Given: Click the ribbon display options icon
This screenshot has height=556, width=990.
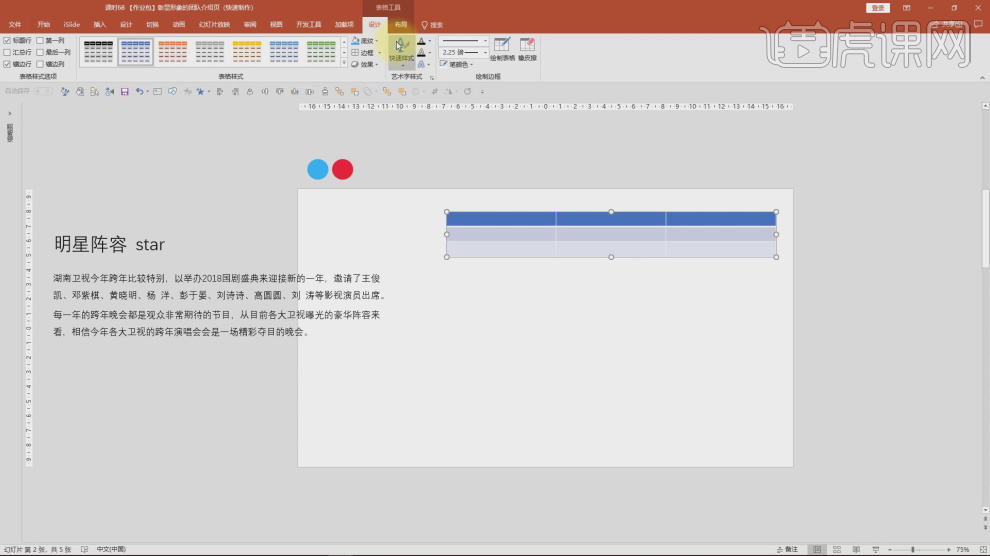Looking at the screenshot, I should pos(906,8).
